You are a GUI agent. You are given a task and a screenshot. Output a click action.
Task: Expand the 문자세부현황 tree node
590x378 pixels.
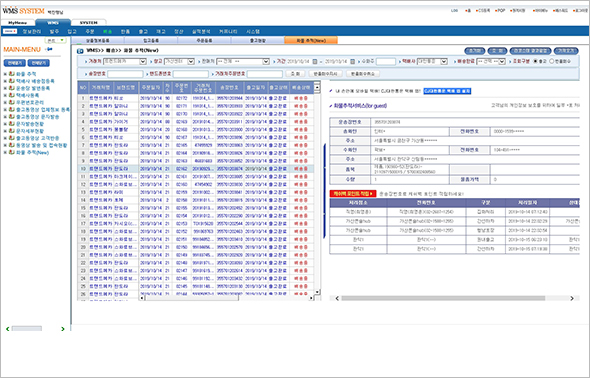coord(5,131)
